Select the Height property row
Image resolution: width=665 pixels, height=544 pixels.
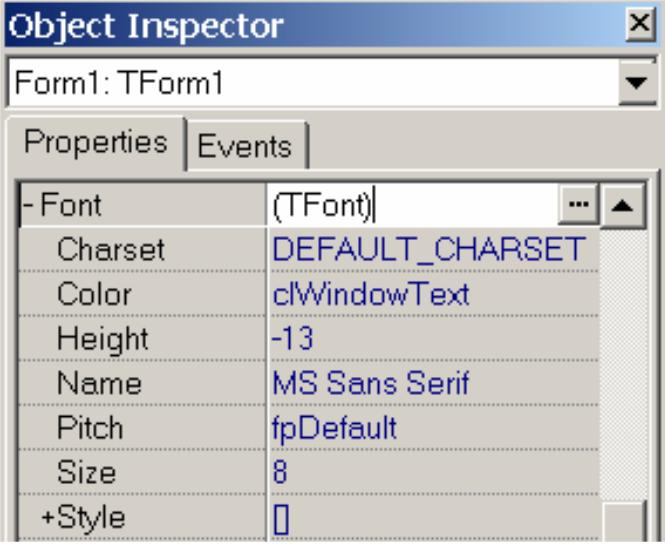tap(309, 338)
